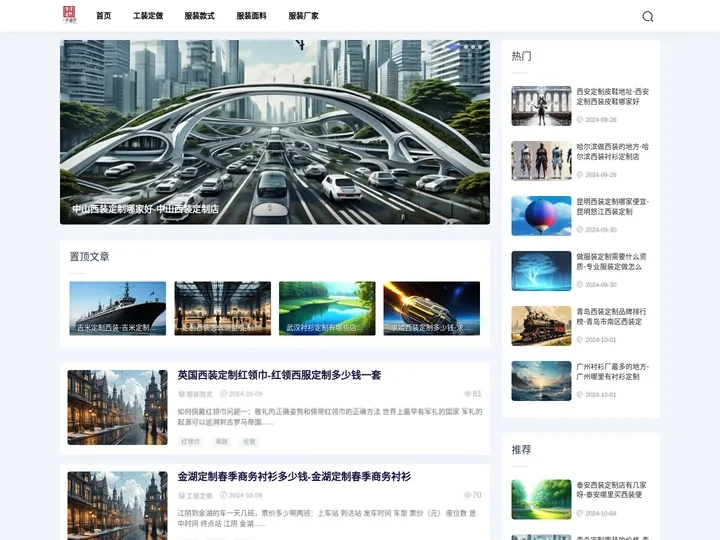720x540 pixels.
Task: Click clock icon under 做服装定制需要什么资质 post
Action: pyautogui.click(x=579, y=285)
